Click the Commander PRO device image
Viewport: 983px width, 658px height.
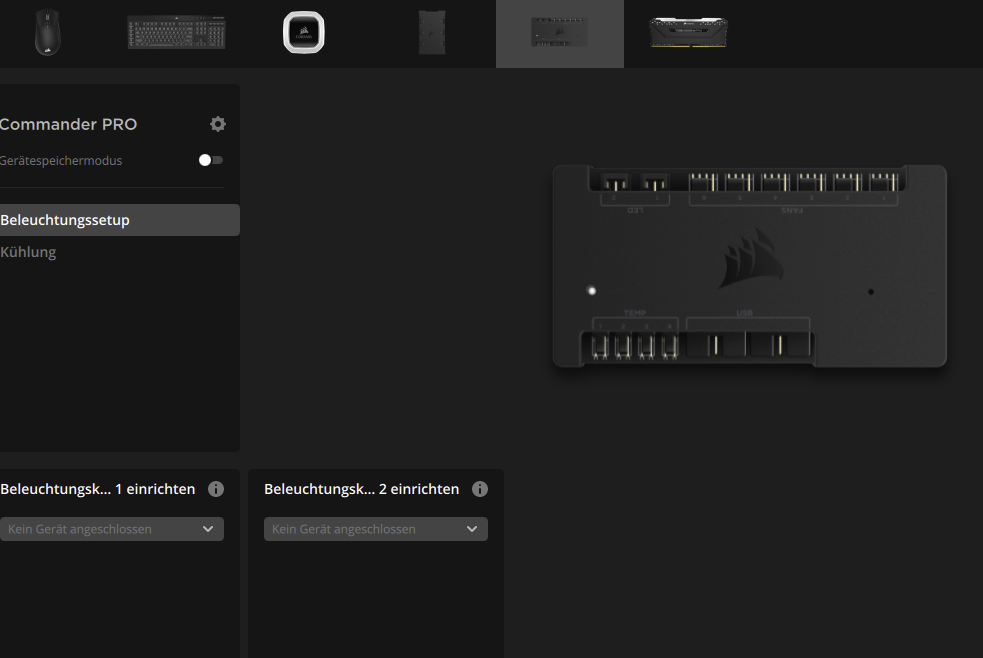coord(750,266)
